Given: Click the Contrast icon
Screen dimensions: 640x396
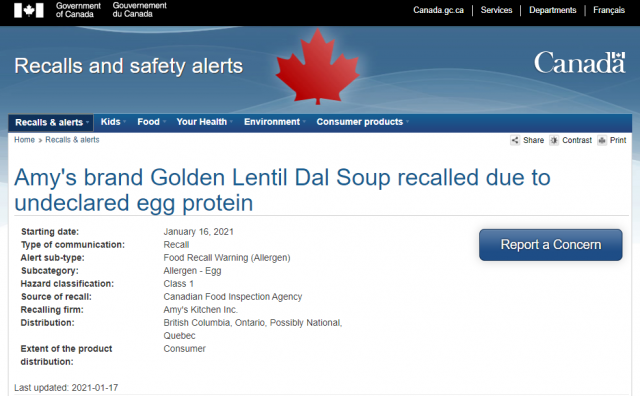Looking at the screenshot, I should (x=554, y=140).
